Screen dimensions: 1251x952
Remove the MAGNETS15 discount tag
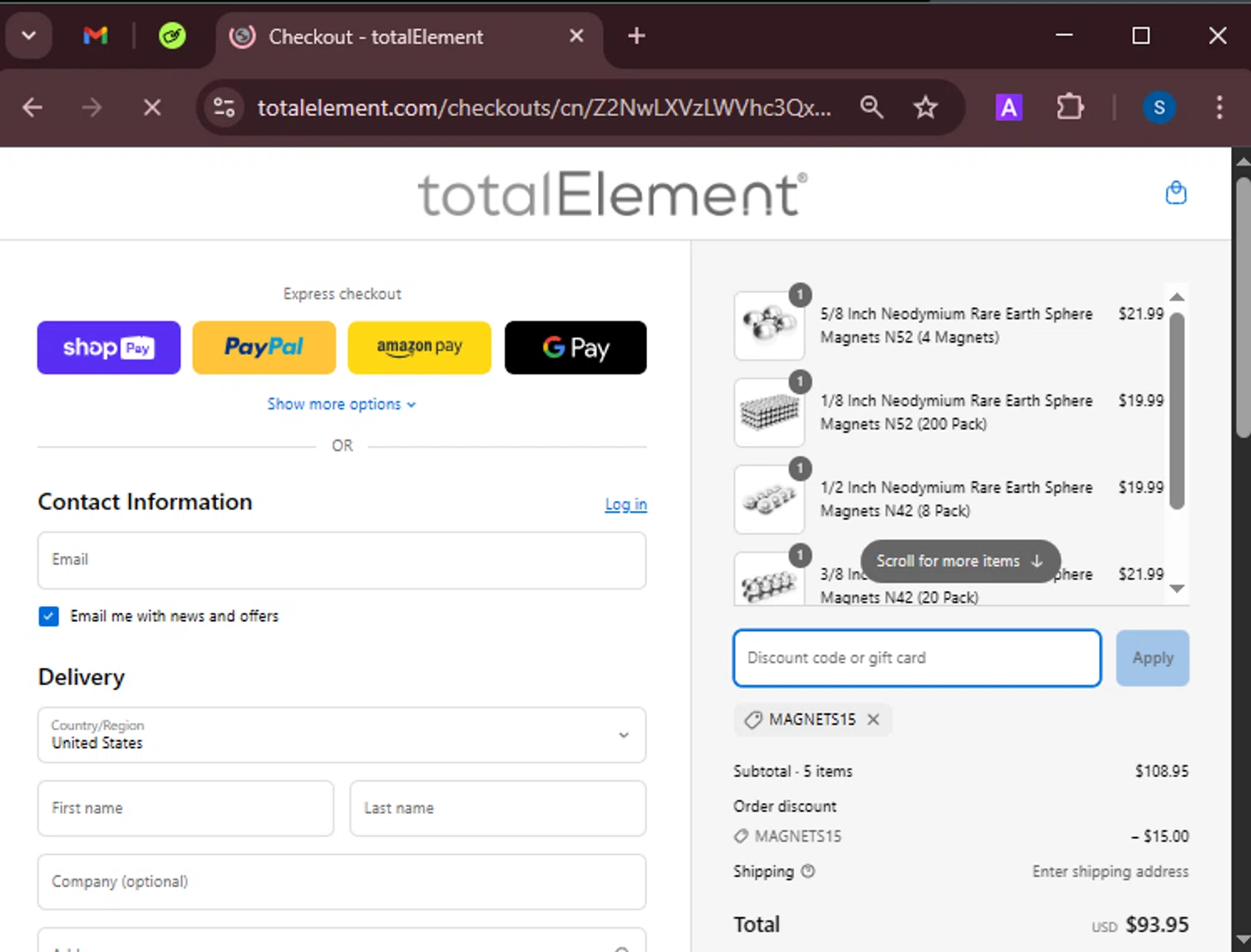873,719
